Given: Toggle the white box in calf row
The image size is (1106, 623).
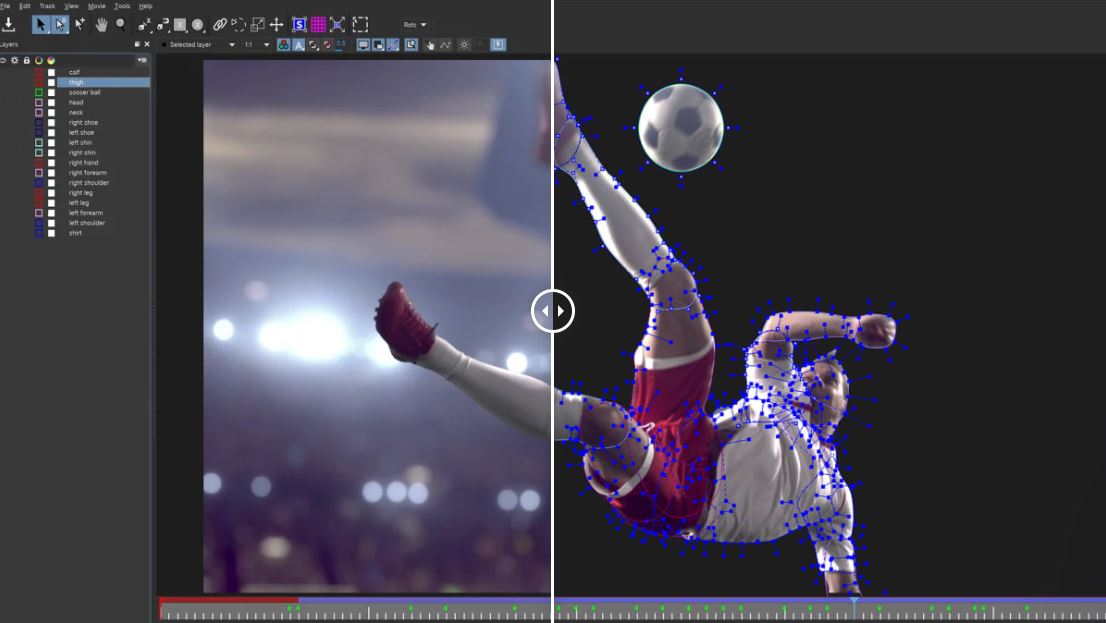Looking at the screenshot, I should click(51, 73).
